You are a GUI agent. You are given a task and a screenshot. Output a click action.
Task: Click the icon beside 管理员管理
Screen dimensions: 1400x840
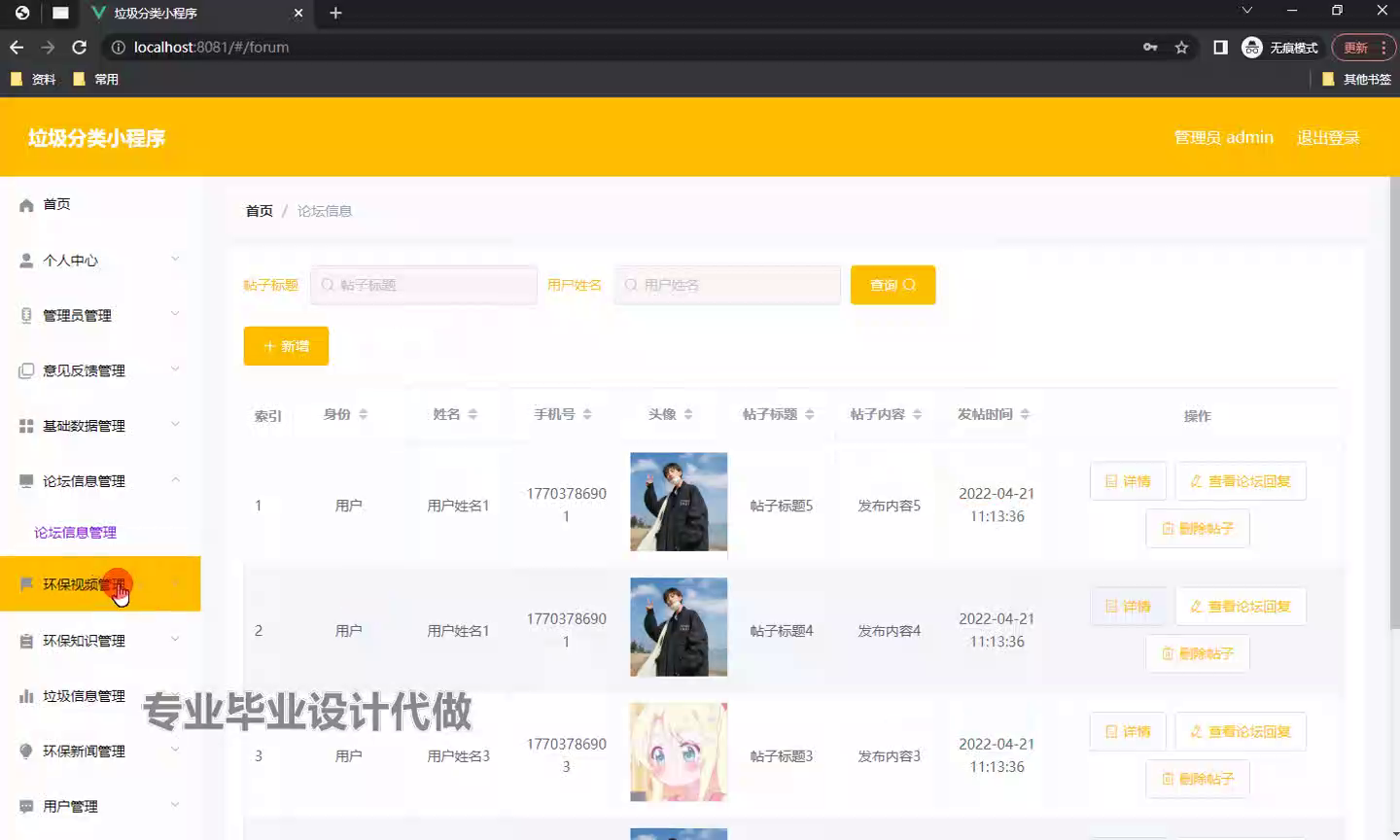tap(26, 315)
